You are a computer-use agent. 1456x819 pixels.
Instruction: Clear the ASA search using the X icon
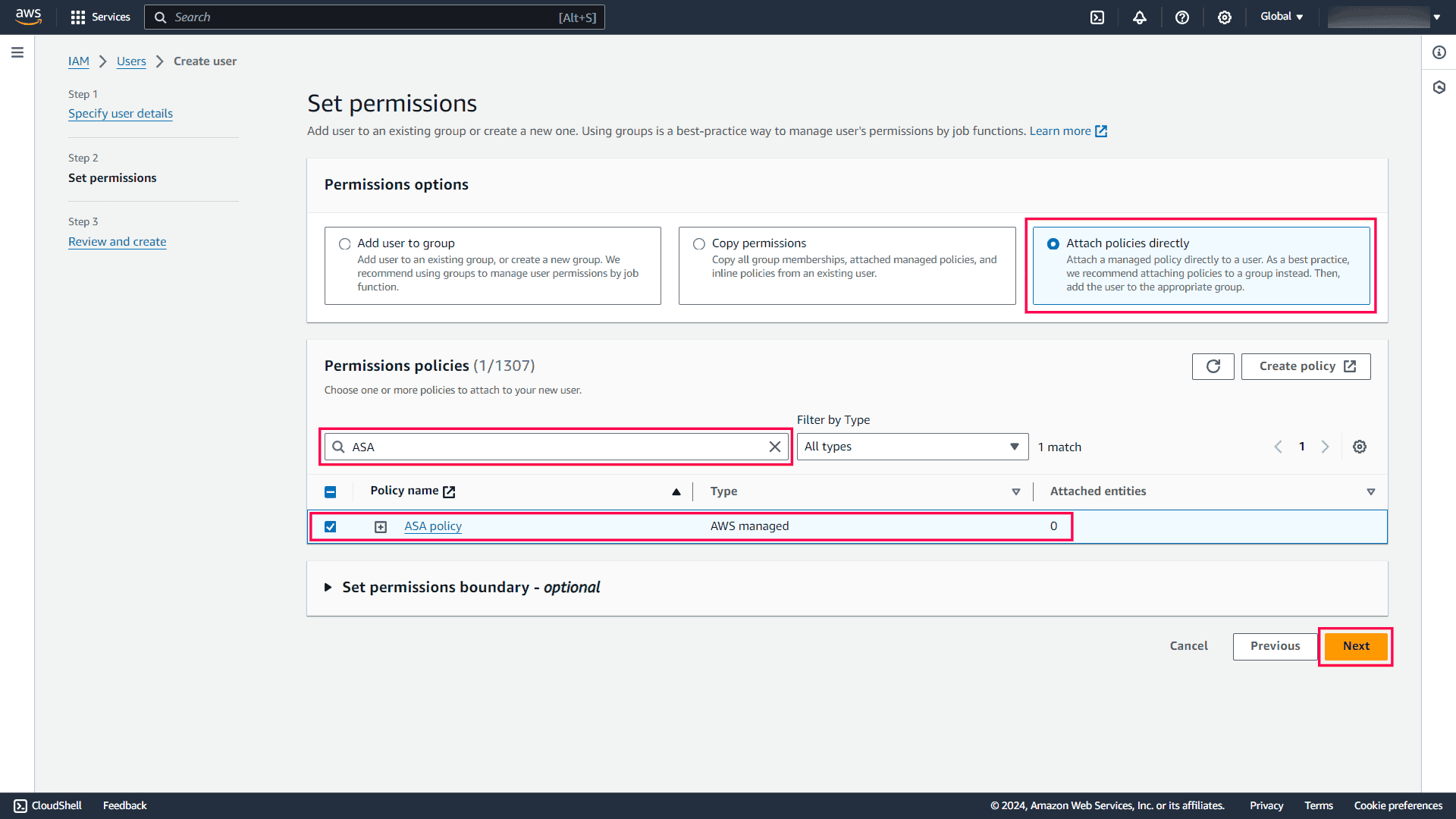[x=775, y=447]
